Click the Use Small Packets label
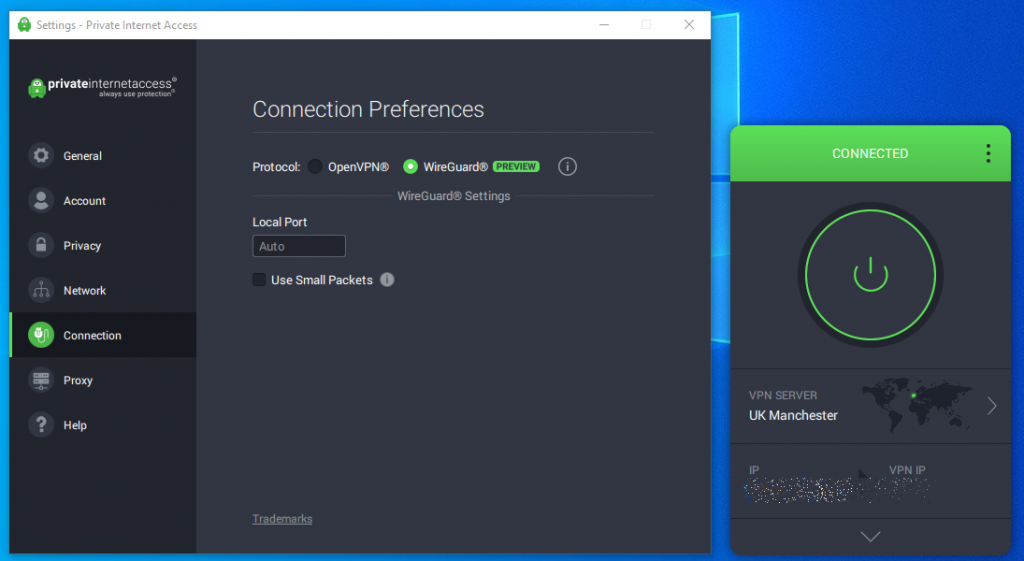Viewport: 1024px width, 561px height. [x=321, y=280]
